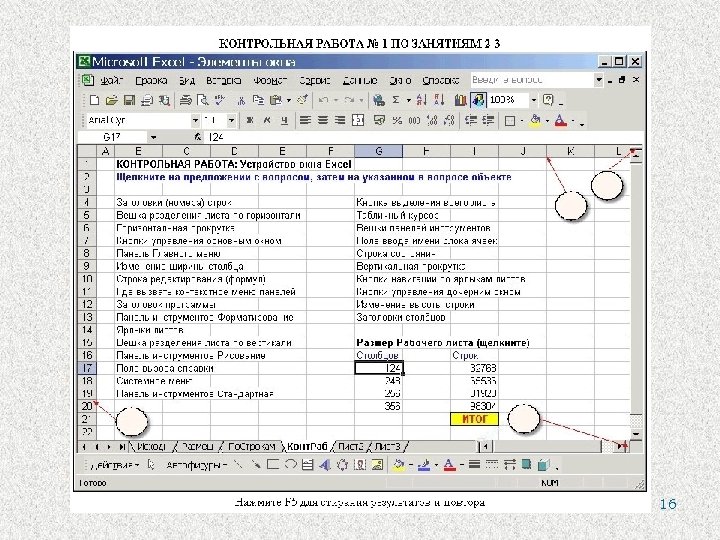The width and height of the screenshot is (720, 540).
Task: Expand the Borders dropdown arrow
Action: point(522,120)
